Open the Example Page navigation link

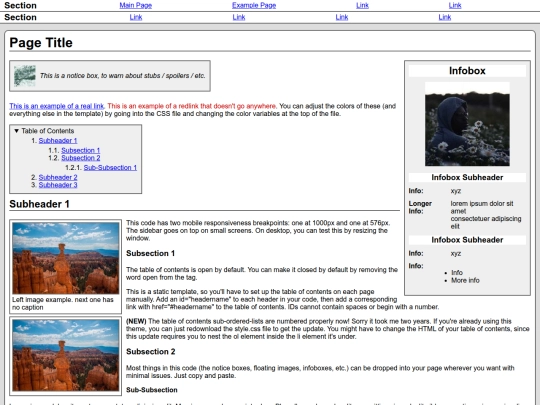(254, 5)
